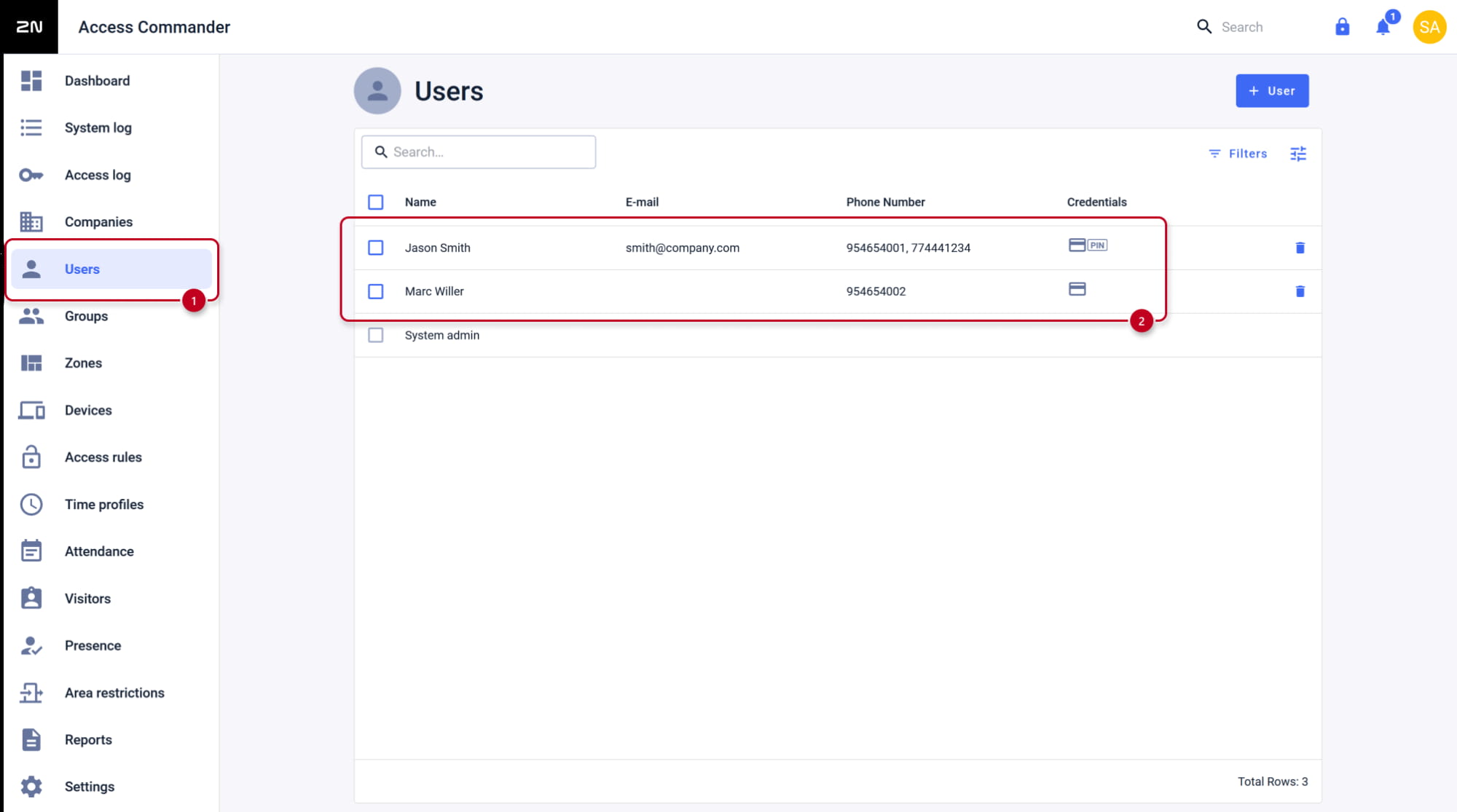The height and width of the screenshot is (812, 1457).
Task: Check the System admin row checkbox
Action: pos(375,335)
